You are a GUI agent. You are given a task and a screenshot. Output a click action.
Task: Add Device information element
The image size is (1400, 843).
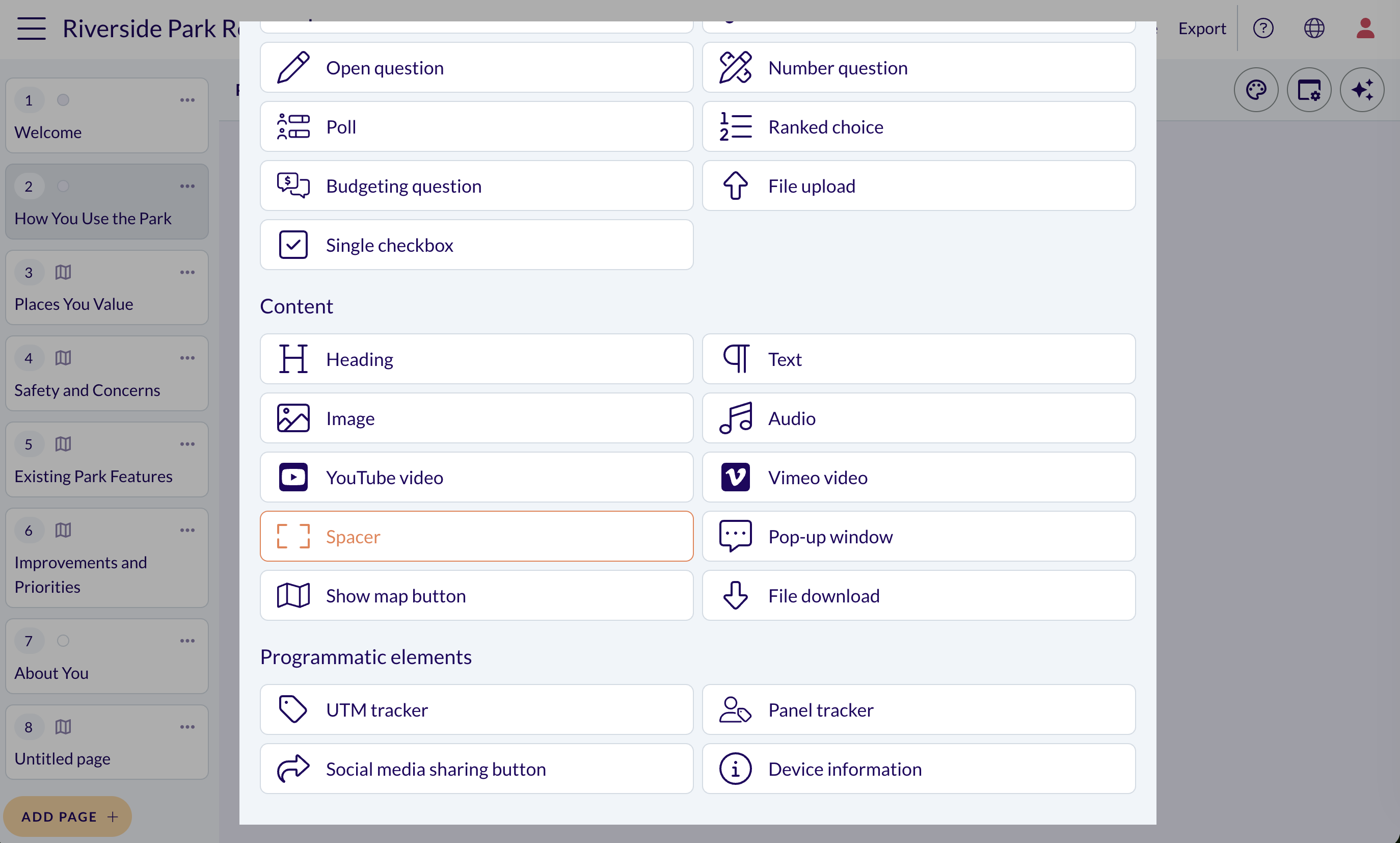point(919,769)
